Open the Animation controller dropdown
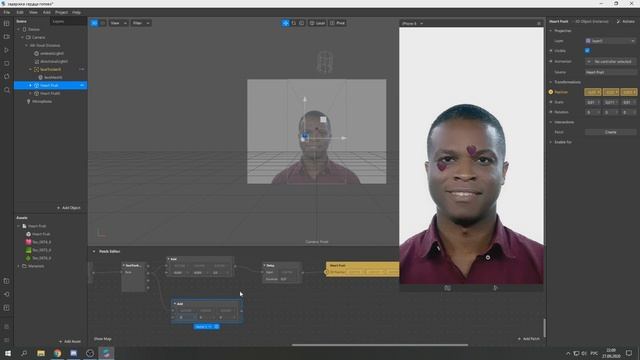This screenshot has width=640, height=360. (611, 61)
